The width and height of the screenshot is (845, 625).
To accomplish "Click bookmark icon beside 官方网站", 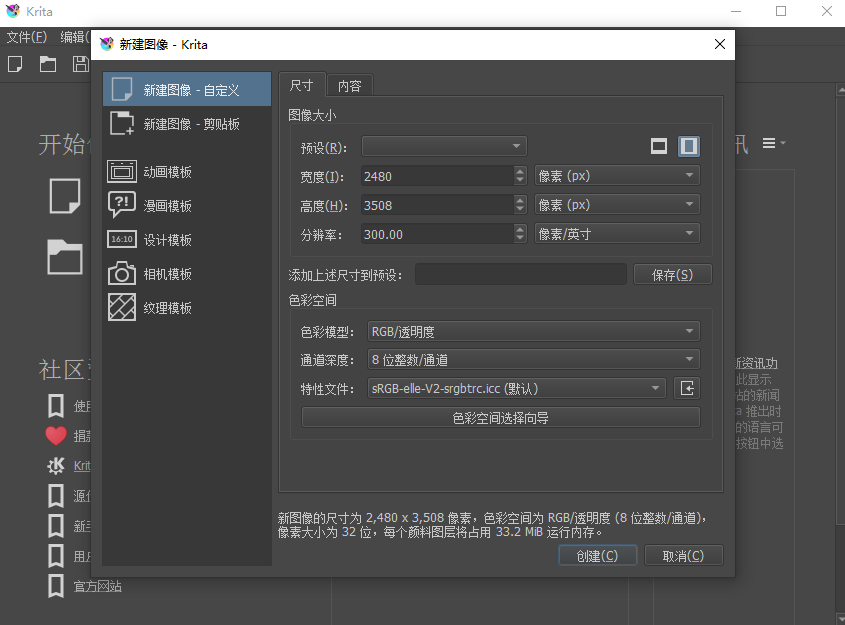I will point(56,586).
